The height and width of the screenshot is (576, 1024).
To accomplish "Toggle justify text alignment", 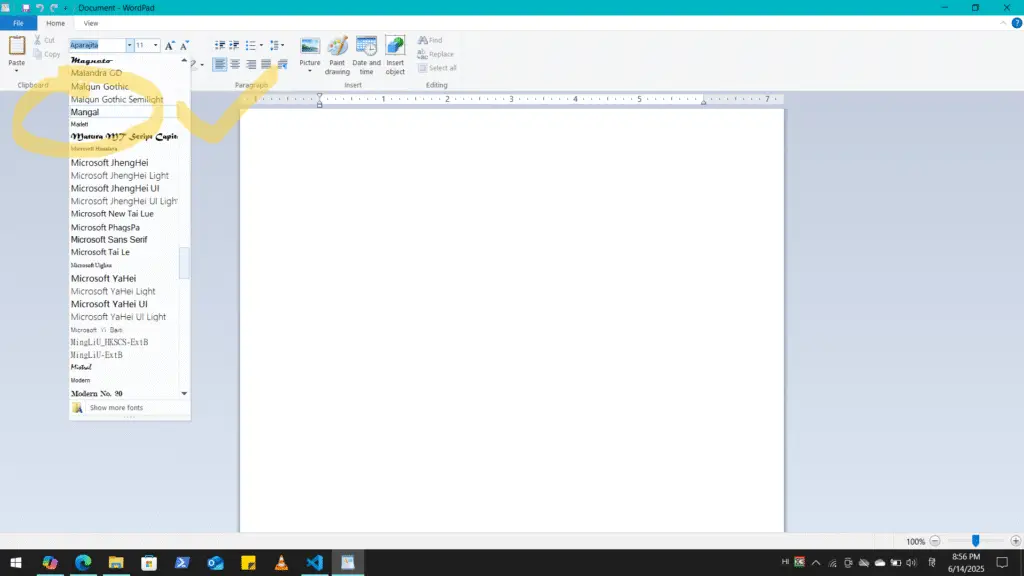I will click(266, 64).
